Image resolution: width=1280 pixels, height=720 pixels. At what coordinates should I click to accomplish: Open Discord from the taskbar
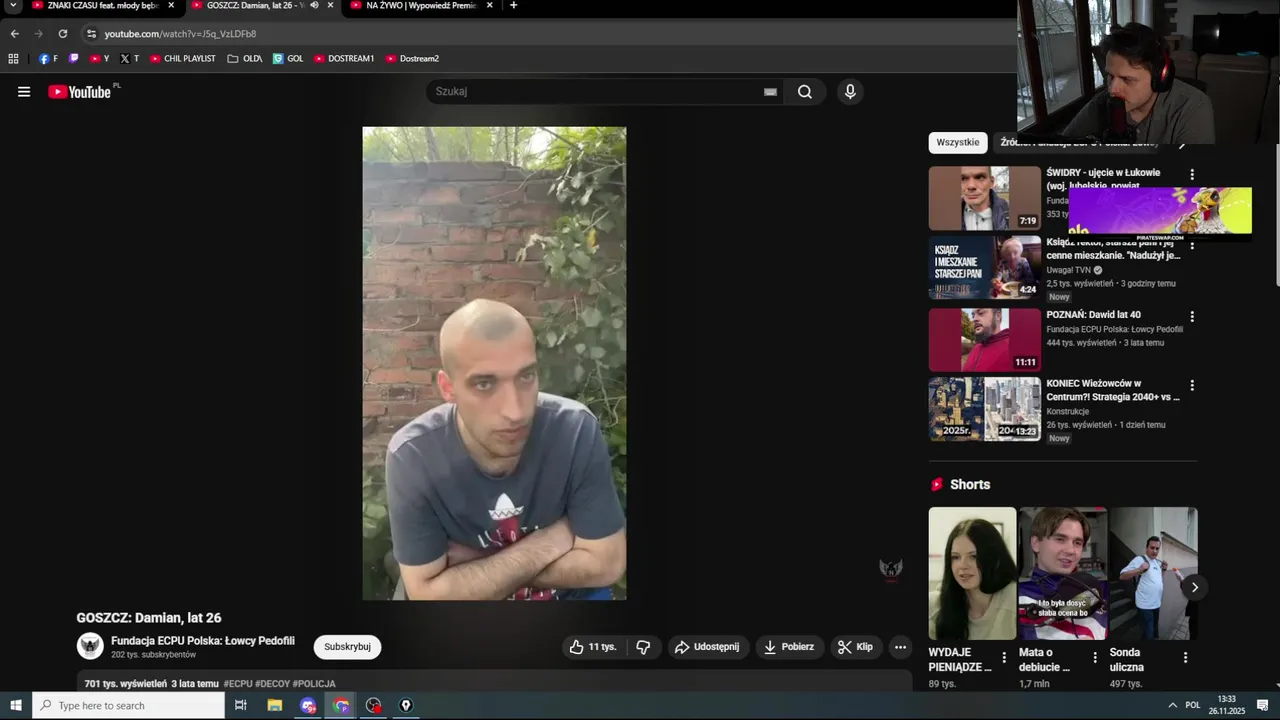(308, 706)
